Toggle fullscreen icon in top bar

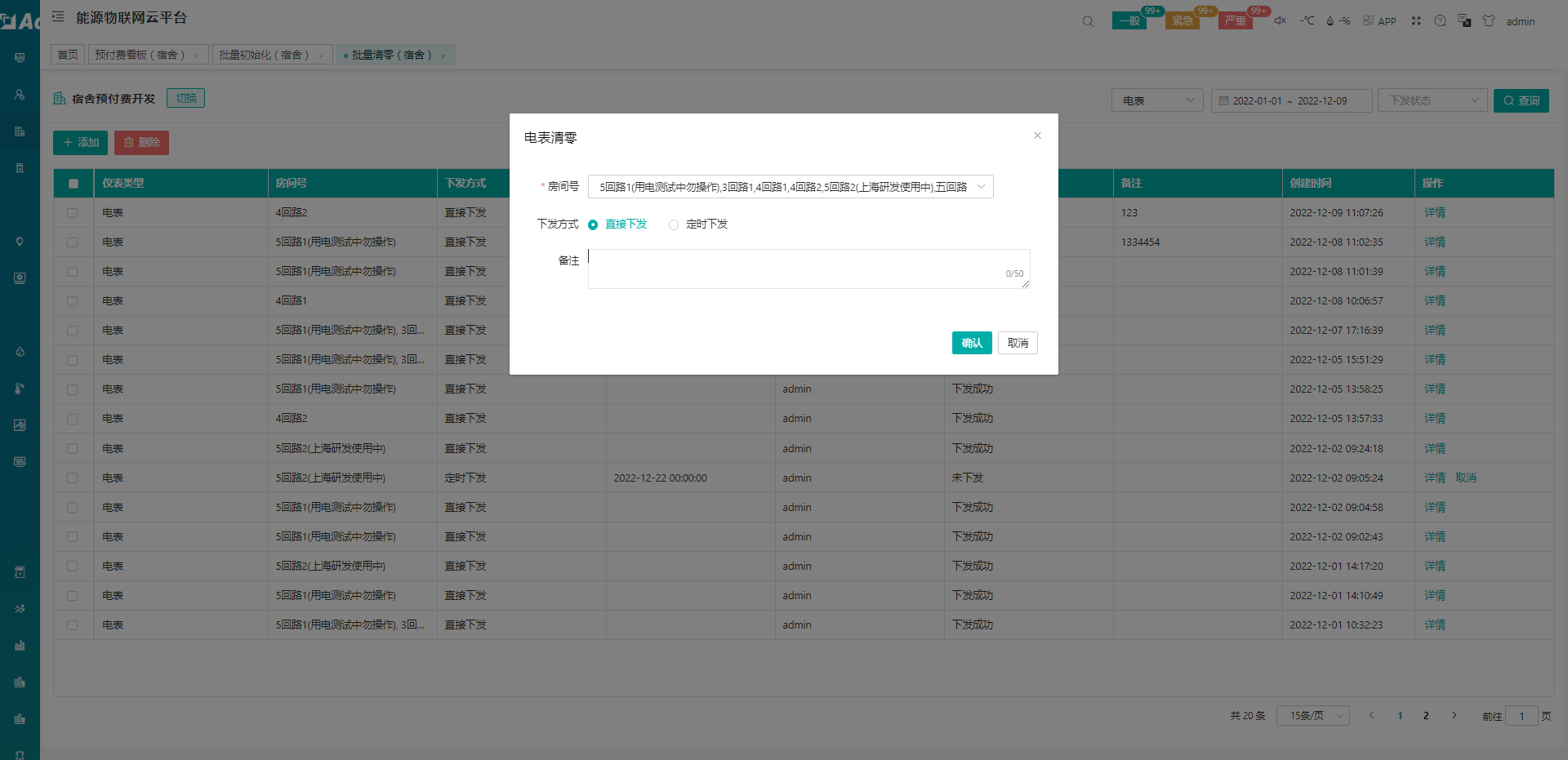click(x=1416, y=20)
